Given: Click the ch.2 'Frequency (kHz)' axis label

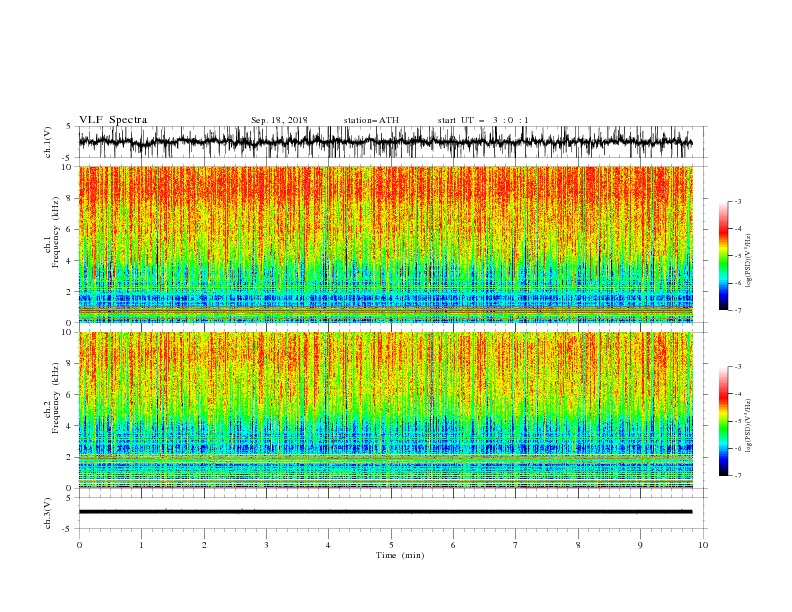Looking at the screenshot, I should [x=56, y=398].
